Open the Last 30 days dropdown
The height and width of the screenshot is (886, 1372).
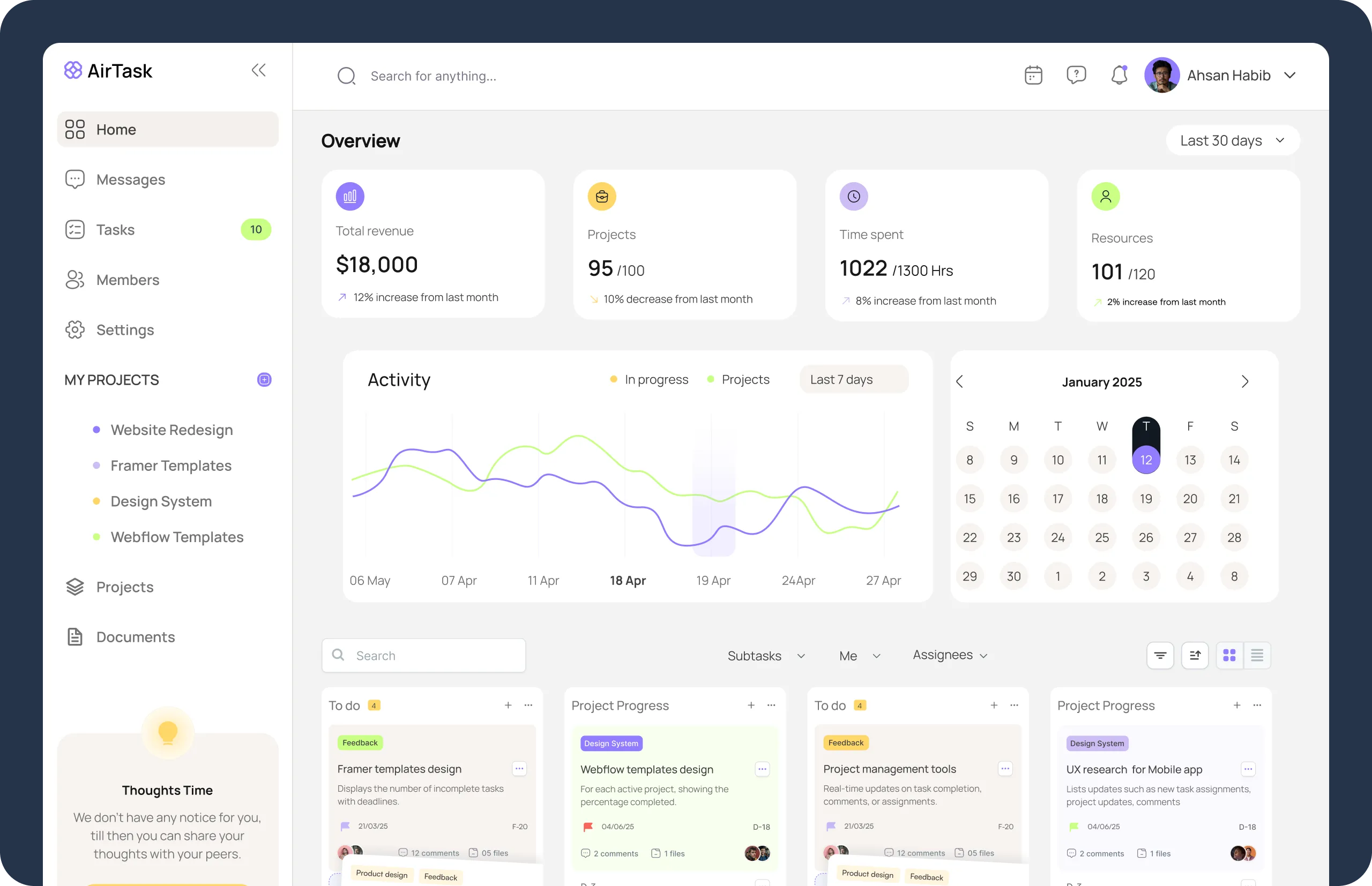tap(1233, 140)
